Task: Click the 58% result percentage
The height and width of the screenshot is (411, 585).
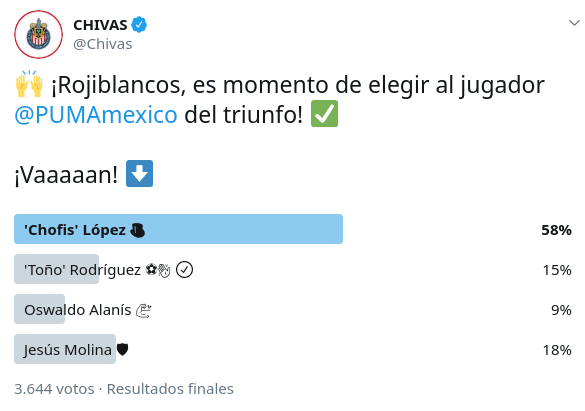Action: [x=556, y=230]
